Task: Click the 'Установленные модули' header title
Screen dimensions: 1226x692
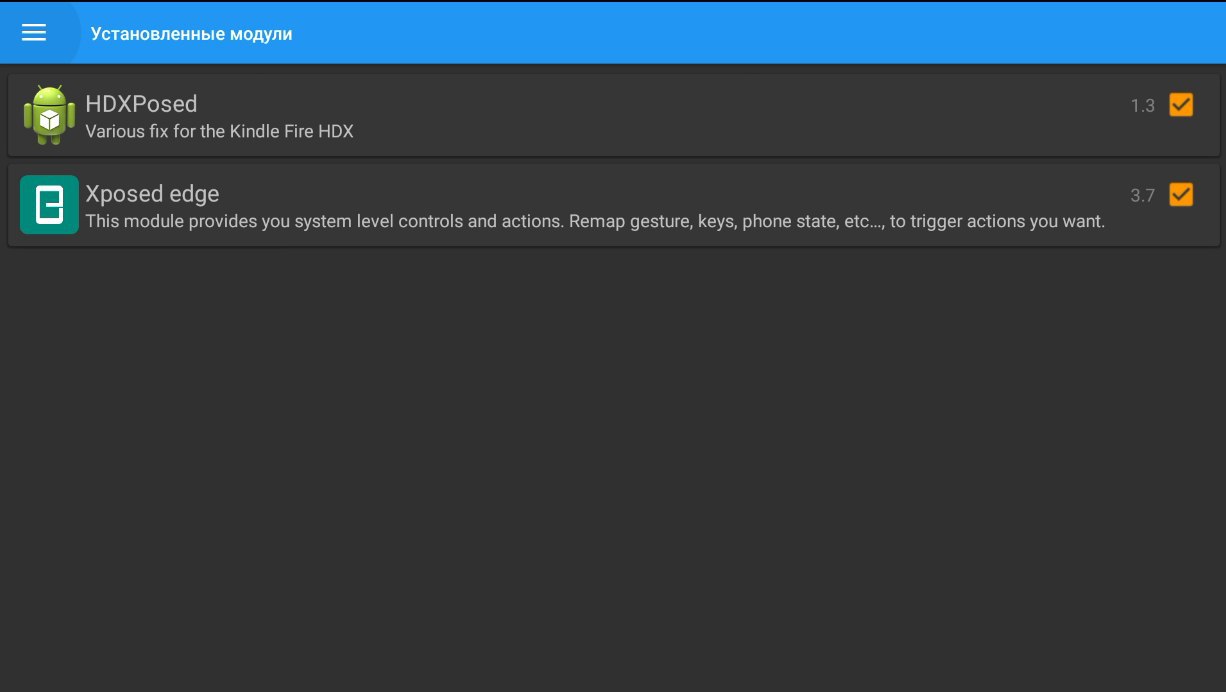Action: click(x=192, y=34)
